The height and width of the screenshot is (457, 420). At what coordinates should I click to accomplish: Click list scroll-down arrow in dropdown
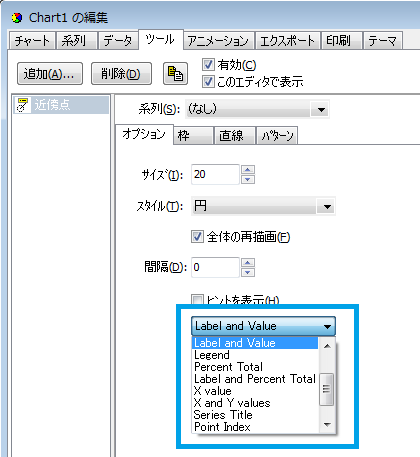(x=327, y=425)
